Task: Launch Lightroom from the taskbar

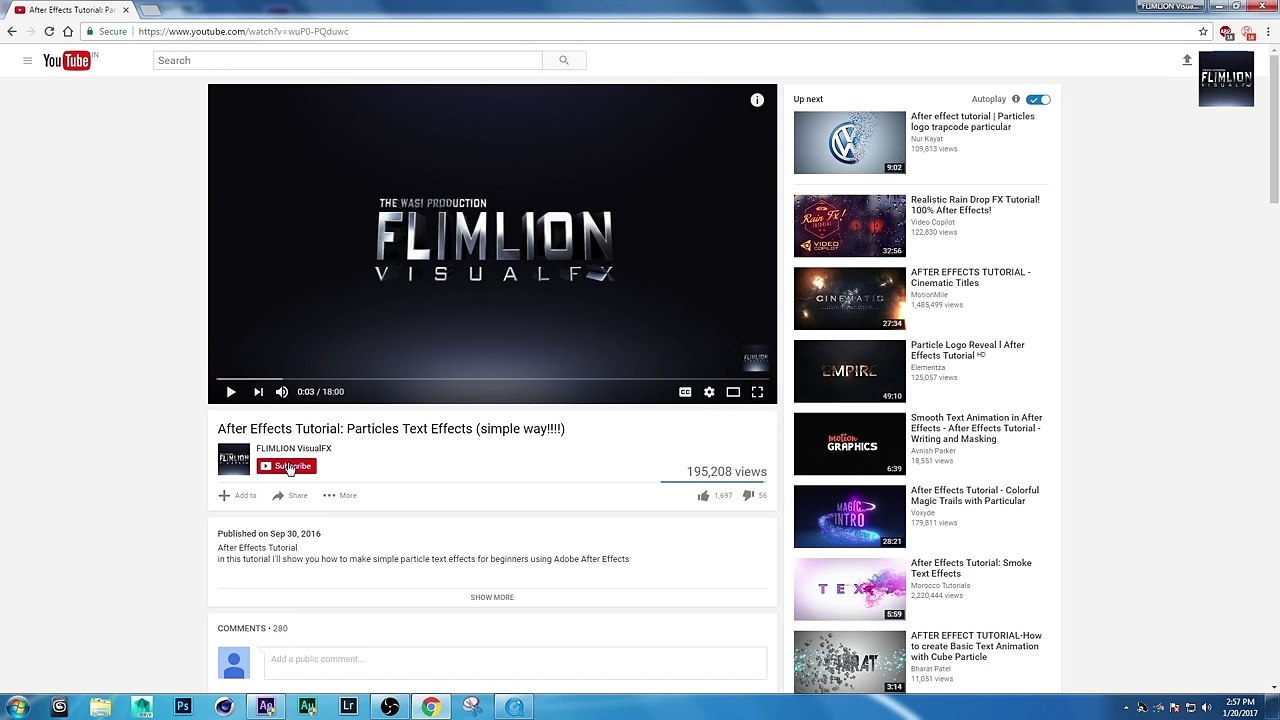Action: (348, 707)
